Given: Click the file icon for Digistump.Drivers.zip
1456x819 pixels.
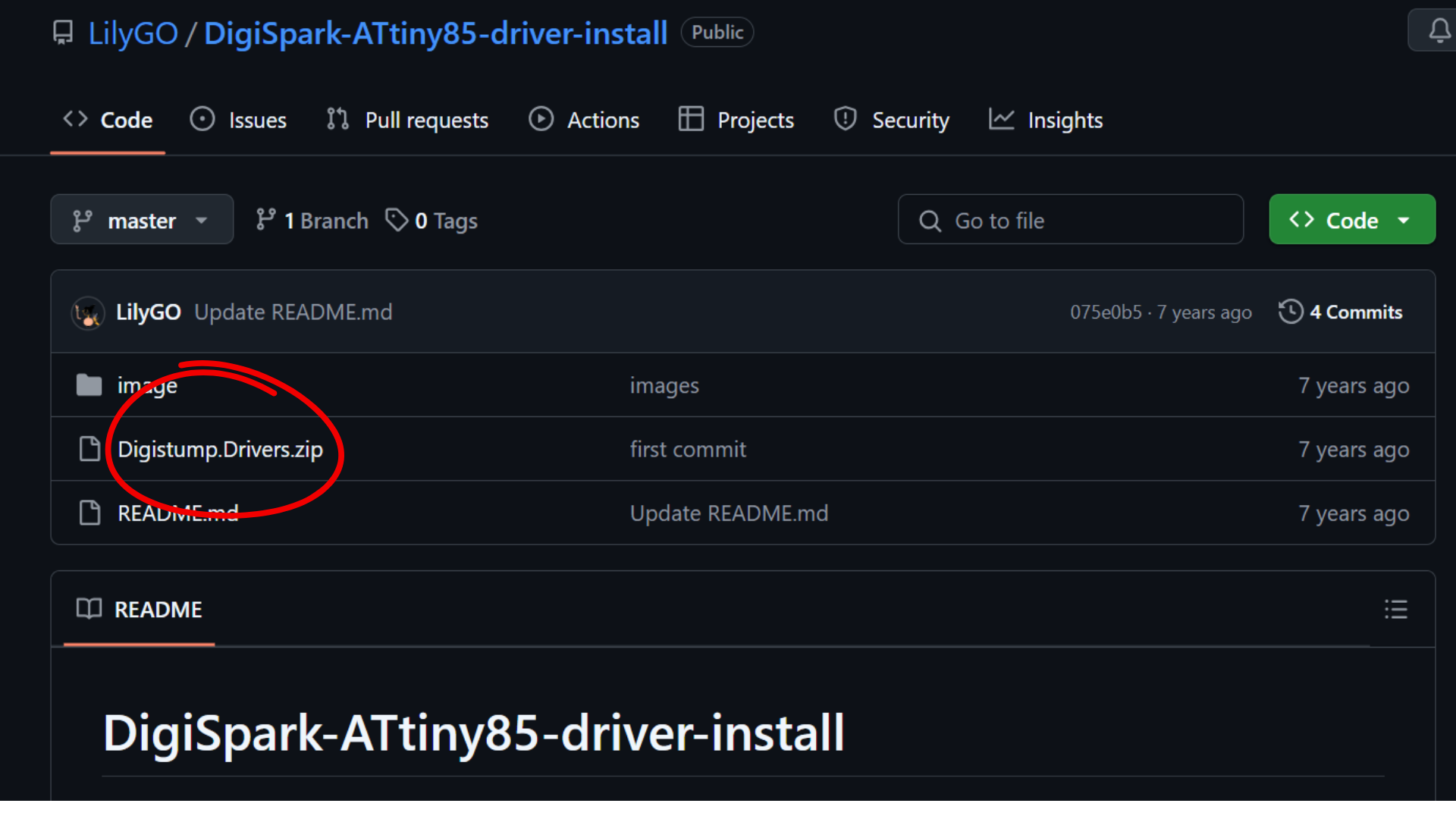Looking at the screenshot, I should point(89,449).
